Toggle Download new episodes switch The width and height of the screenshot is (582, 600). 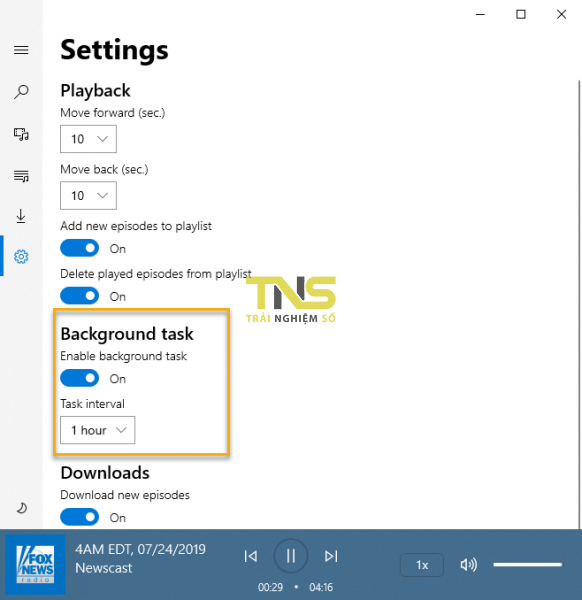80,517
